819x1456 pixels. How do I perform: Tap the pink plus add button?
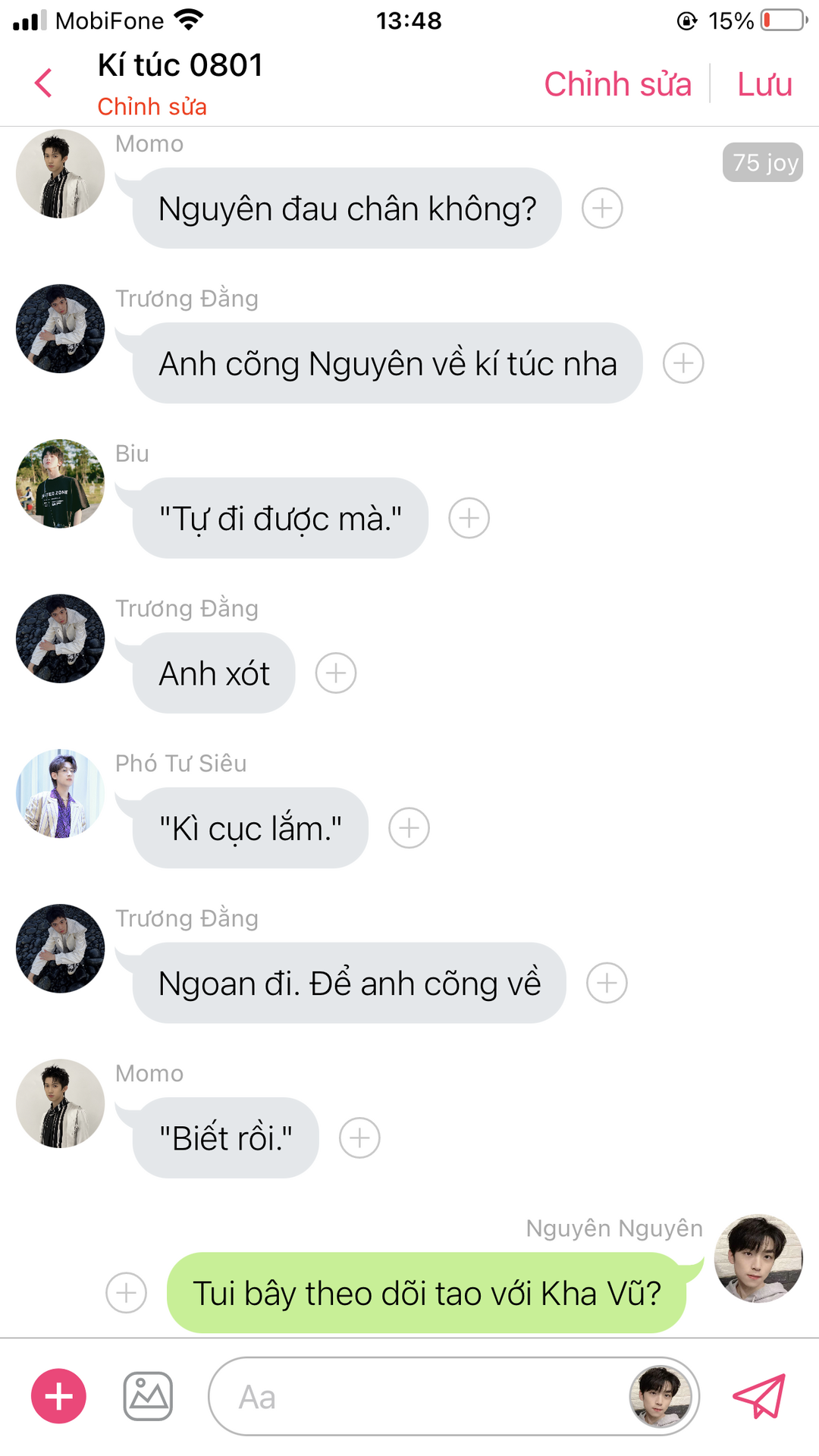pyautogui.click(x=58, y=1396)
